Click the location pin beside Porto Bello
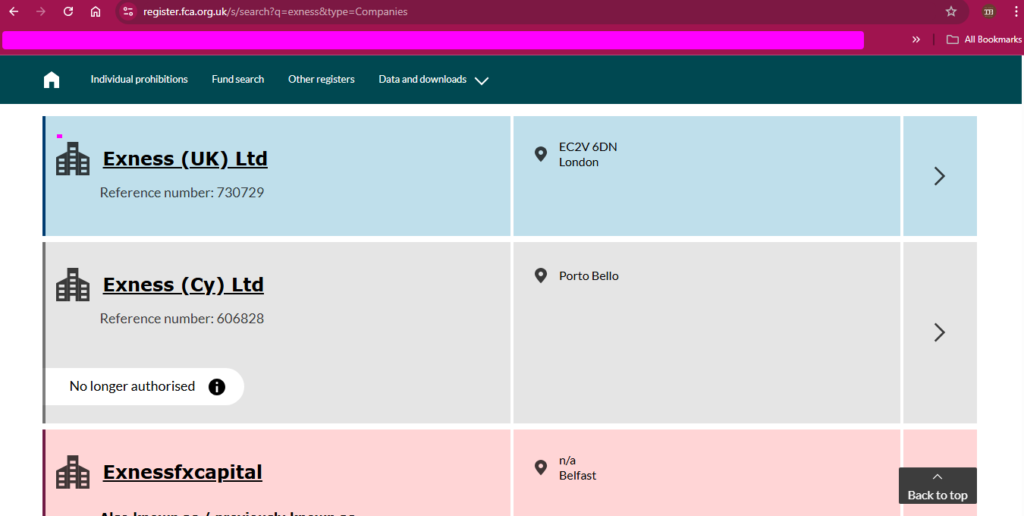1024x516 pixels. [x=541, y=276]
